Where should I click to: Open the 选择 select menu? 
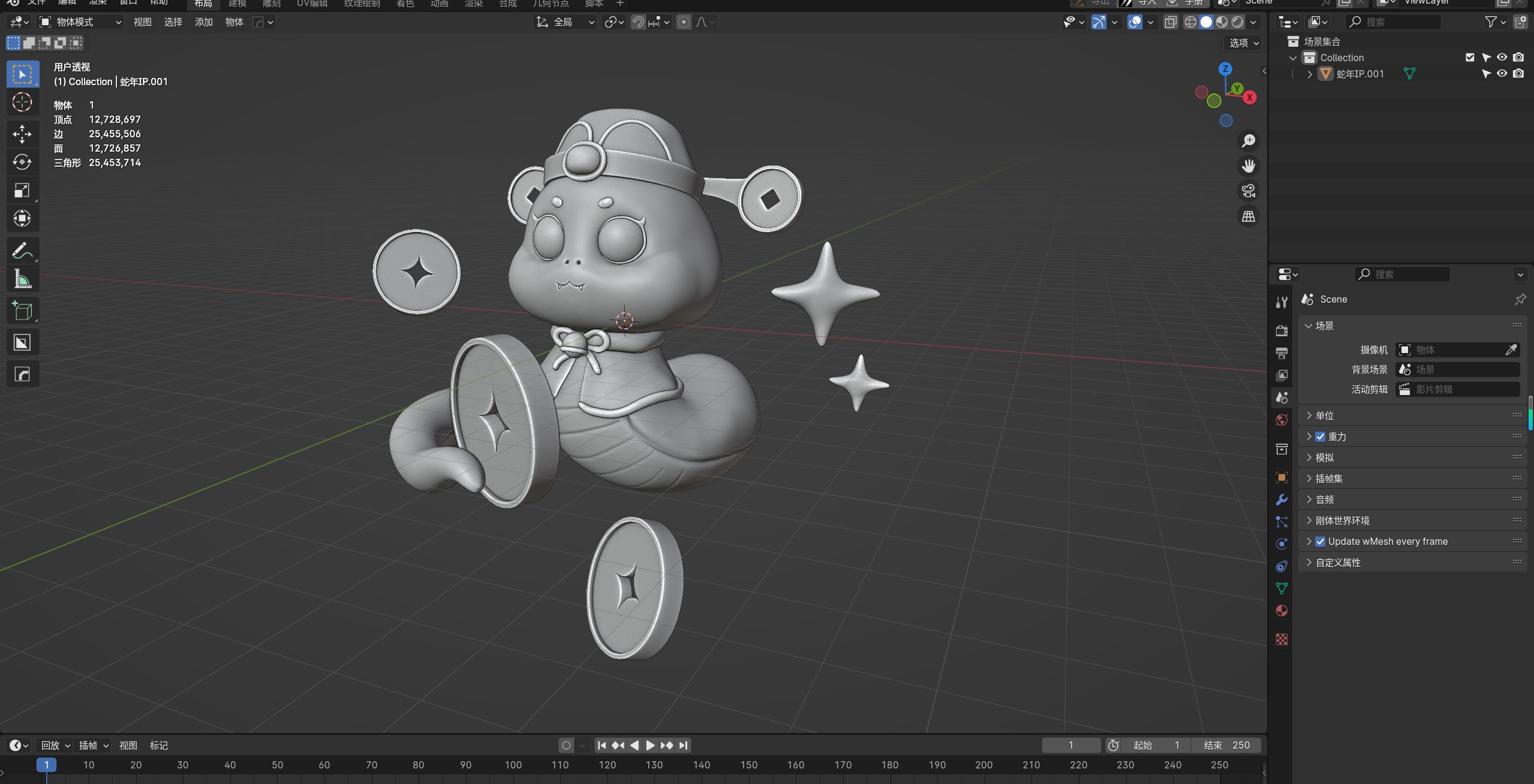point(173,22)
